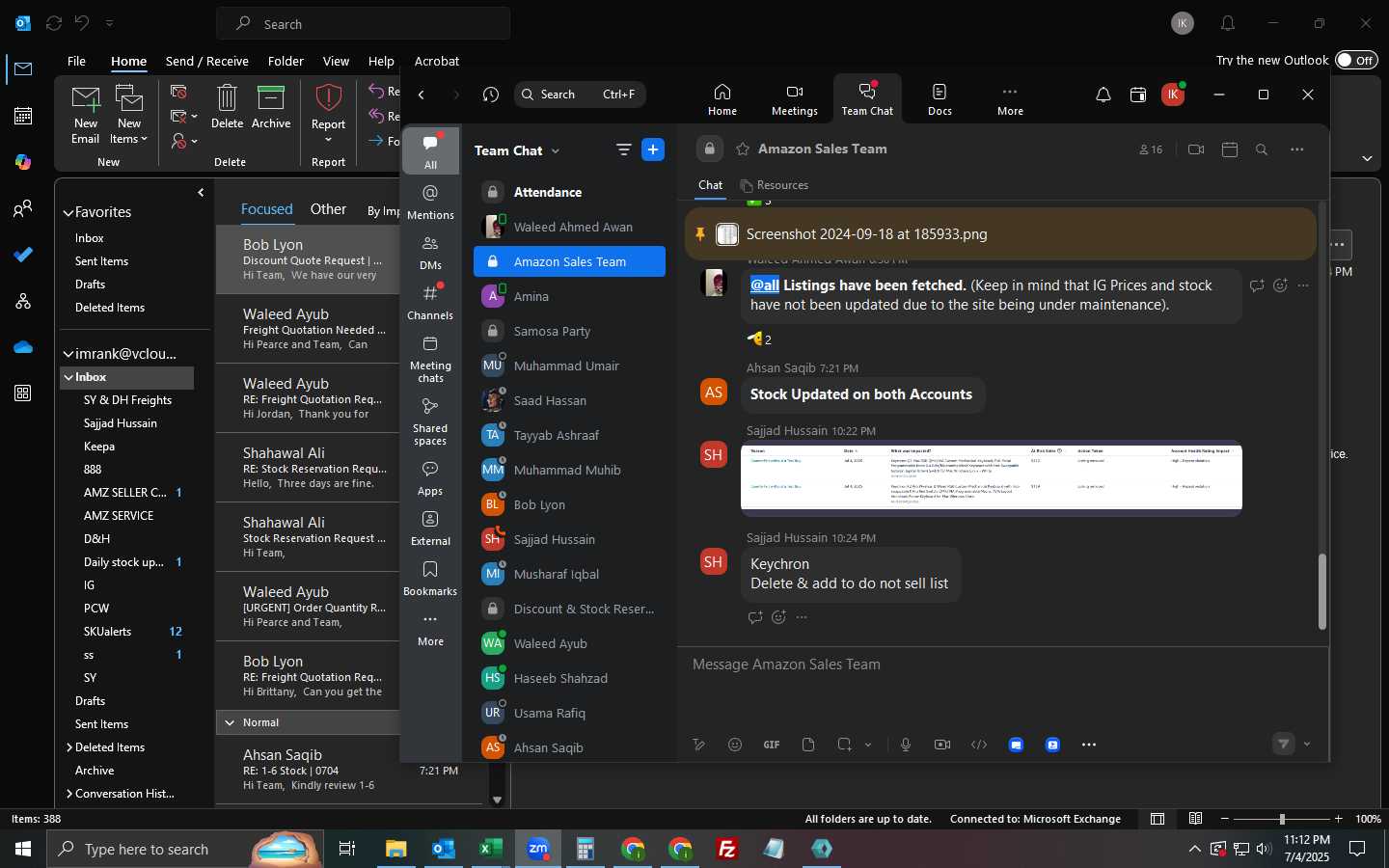Switch to Send / Receive ribbon tab
The height and width of the screenshot is (868, 1389).
point(206,61)
